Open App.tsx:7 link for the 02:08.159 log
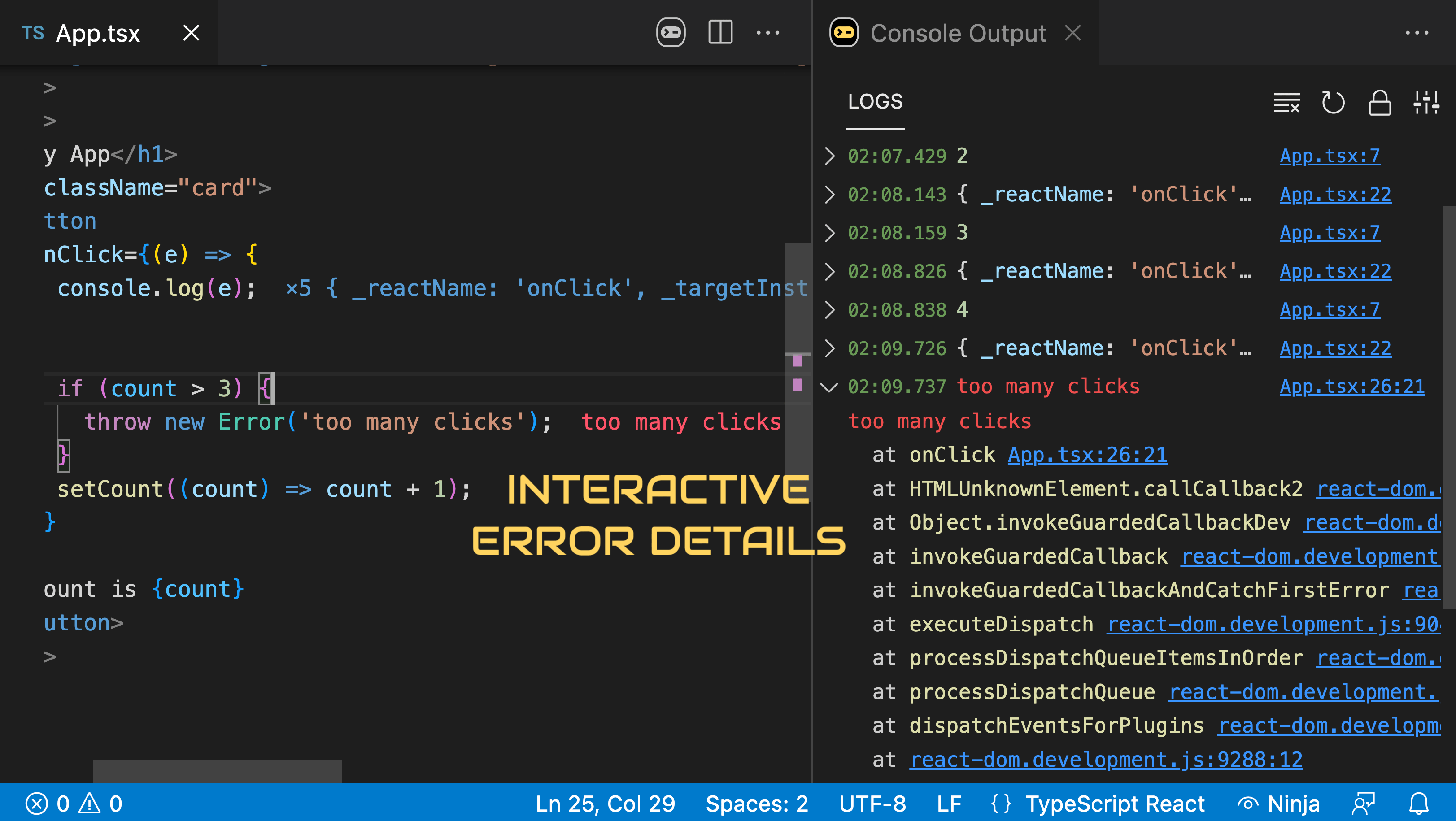Viewport: 1456px width, 821px height. pos(1330,232)
